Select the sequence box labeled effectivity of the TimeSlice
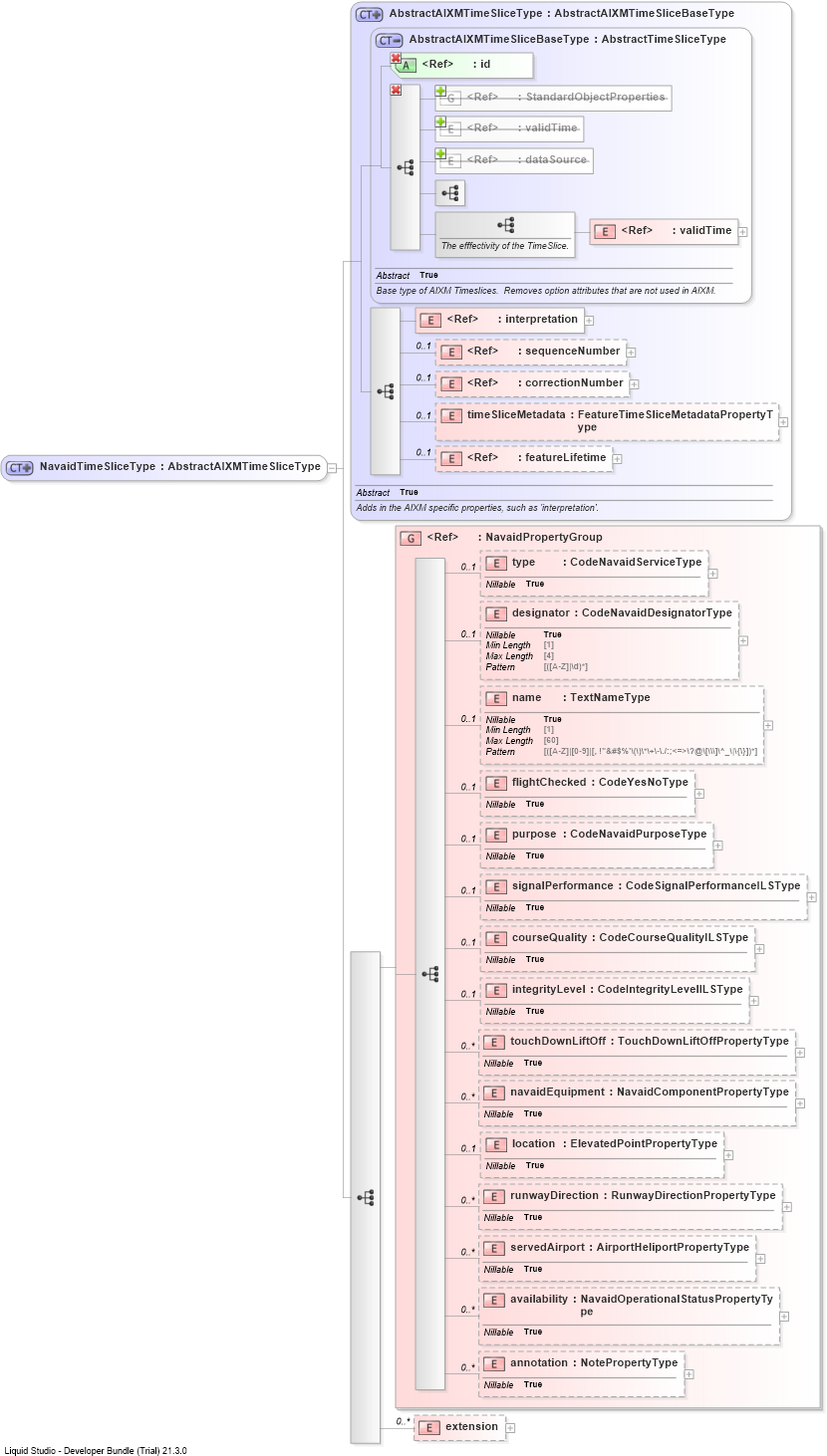The height and width of the screenshot is (1456, 827). pos(505,234)
